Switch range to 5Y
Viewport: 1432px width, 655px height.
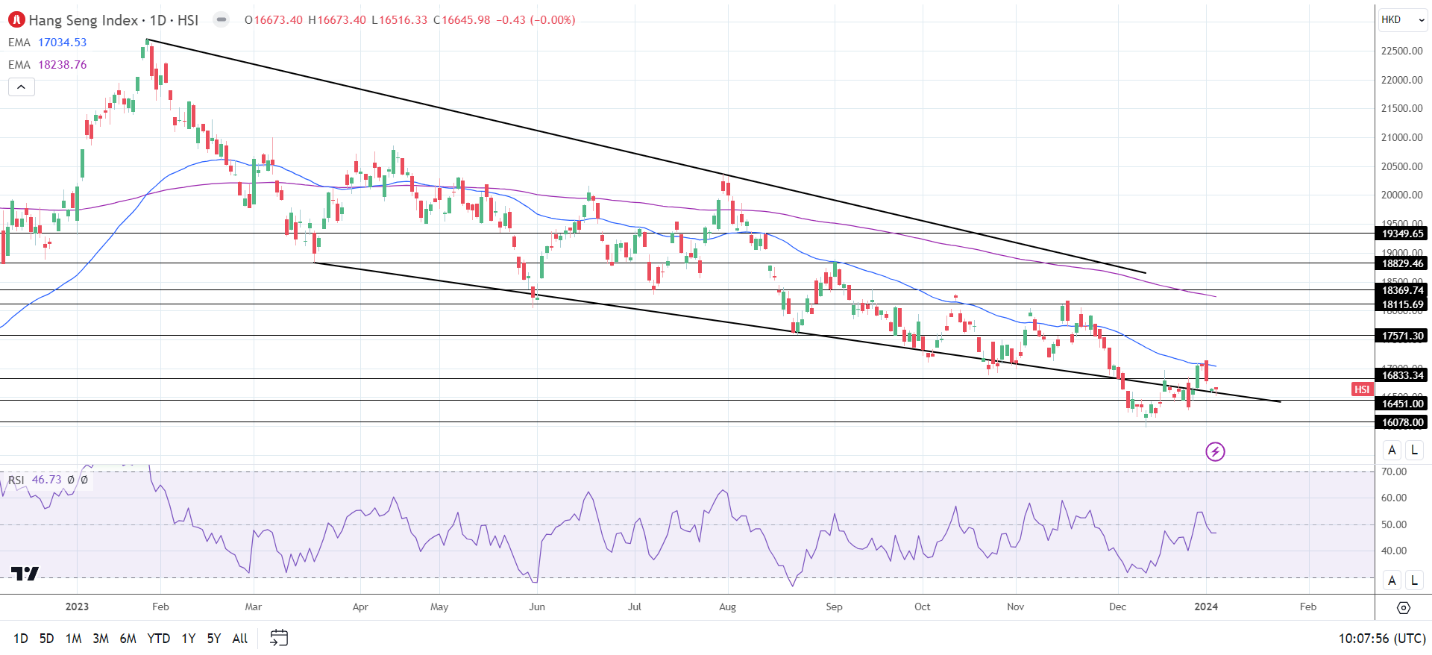[x=214, y=638]
